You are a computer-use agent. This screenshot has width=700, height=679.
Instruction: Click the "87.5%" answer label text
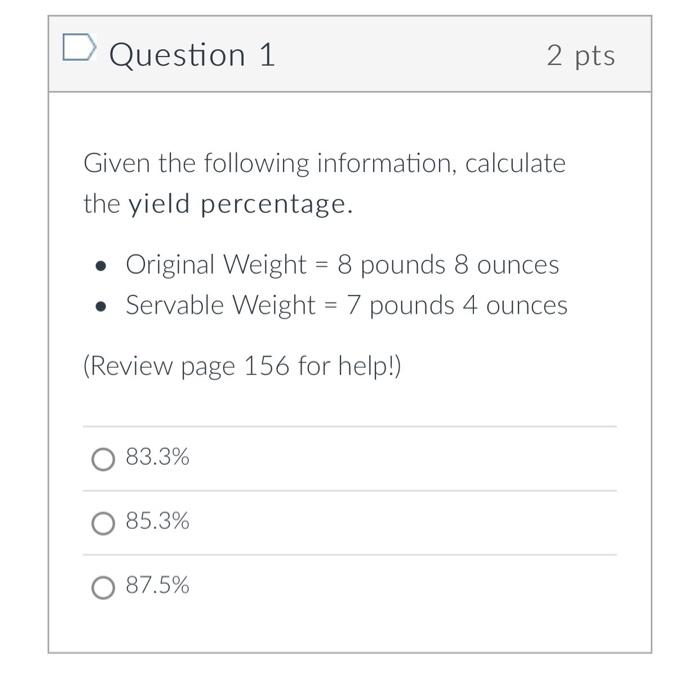(158, 585)
